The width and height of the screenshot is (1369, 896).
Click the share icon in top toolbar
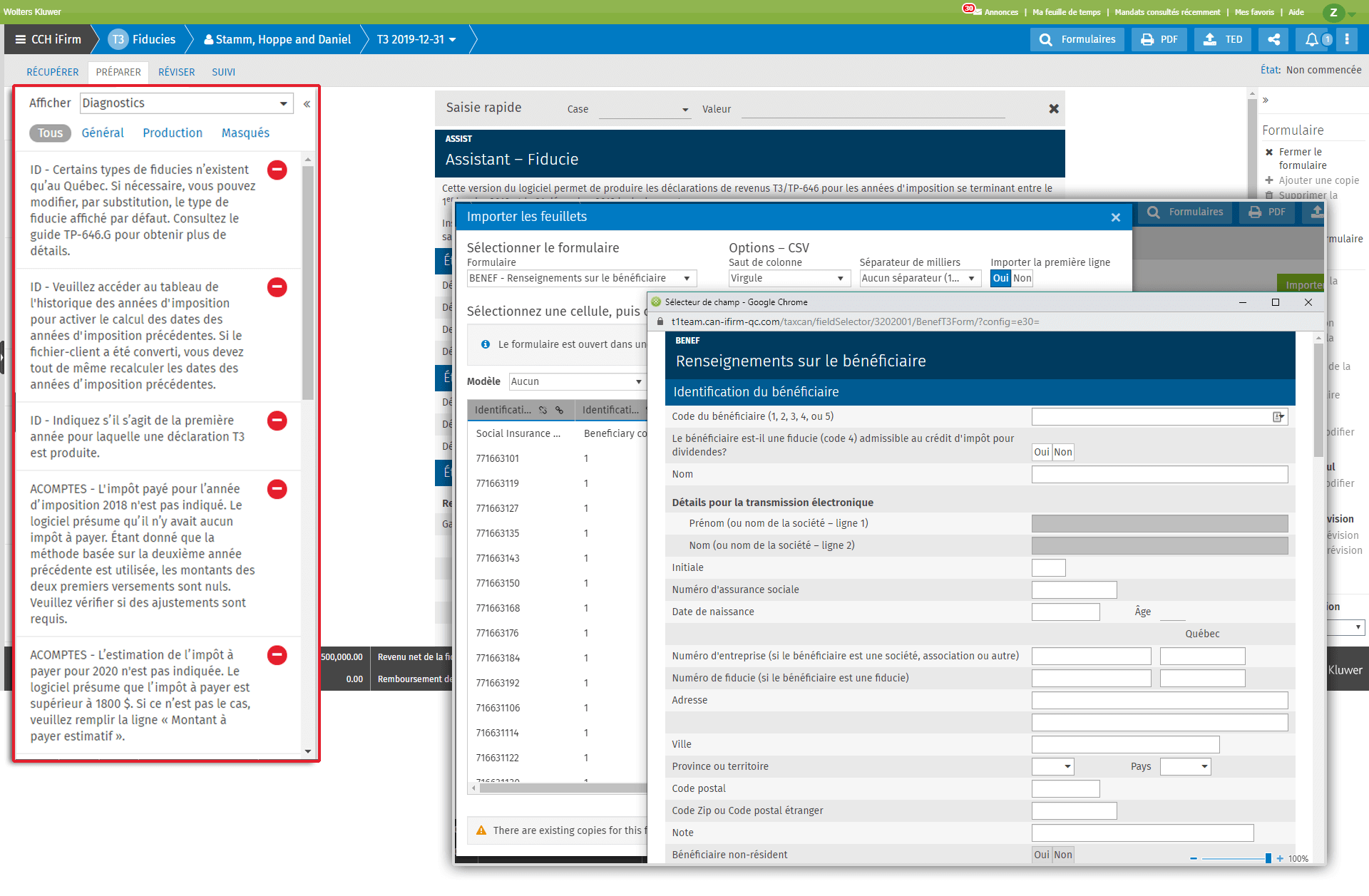1273,39
